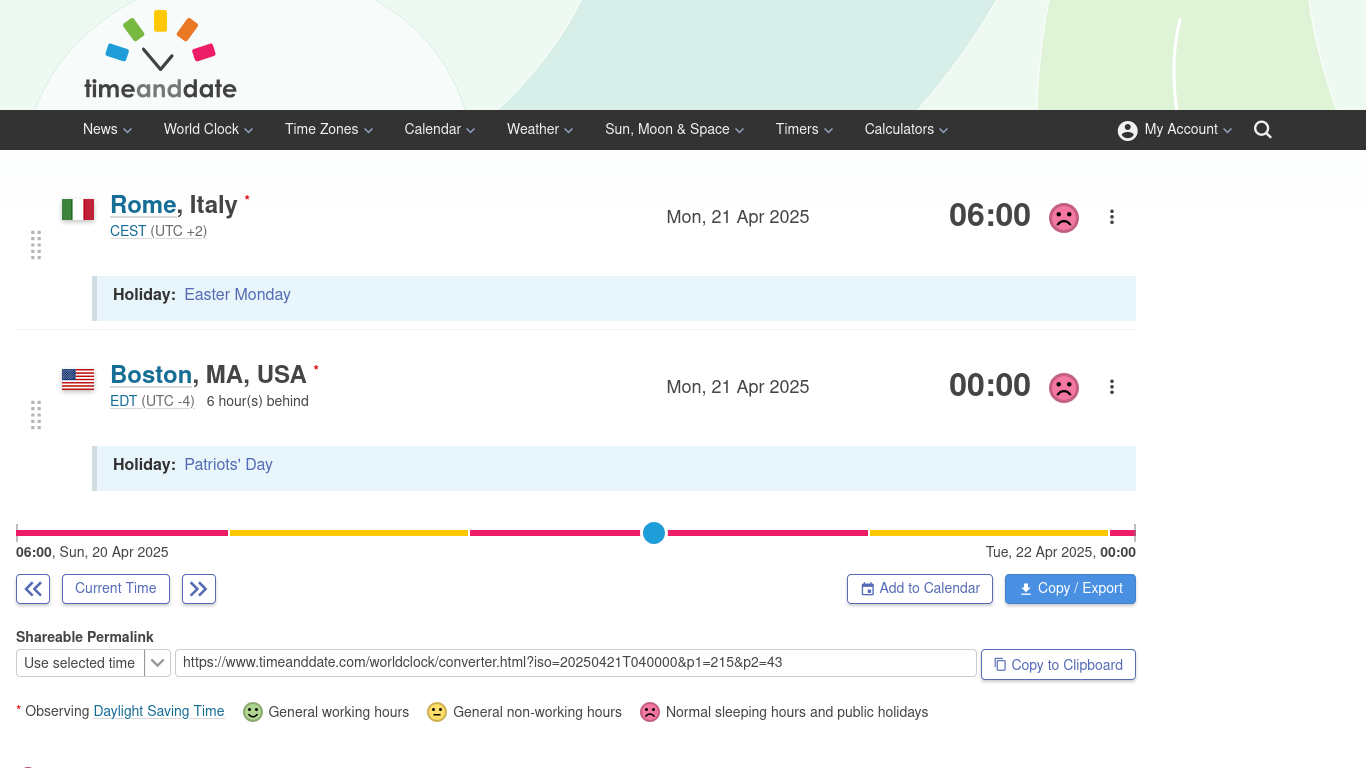Expand the World Clock menu
Viewport: 1366px width, 768px height.
coord(208,130)
